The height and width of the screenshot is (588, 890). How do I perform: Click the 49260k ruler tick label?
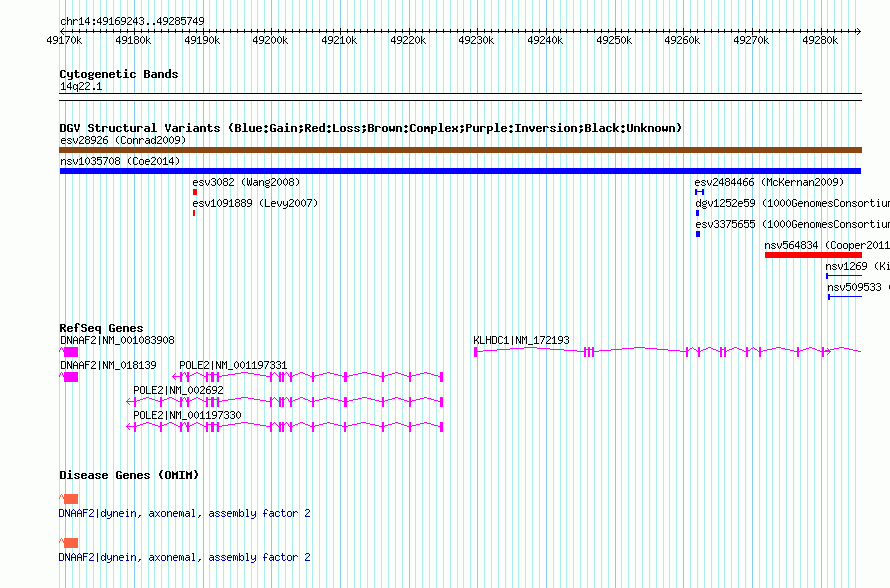pos(682,40)
